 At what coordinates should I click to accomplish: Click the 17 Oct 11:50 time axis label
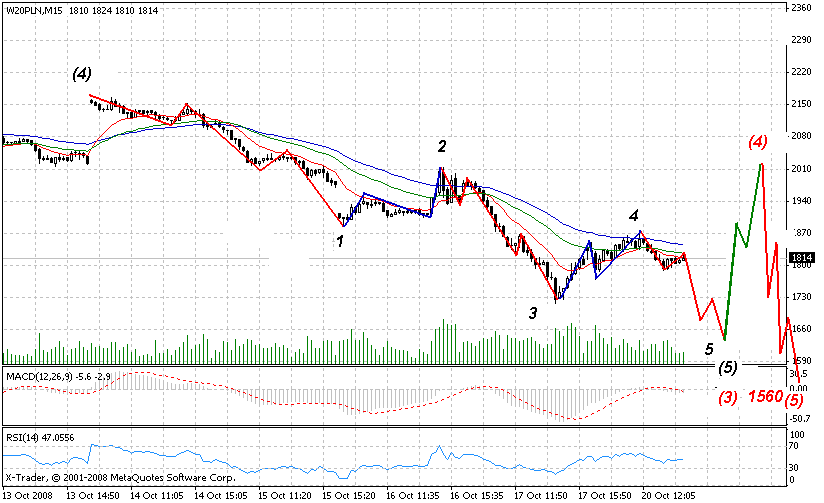(x=541, y=494)
